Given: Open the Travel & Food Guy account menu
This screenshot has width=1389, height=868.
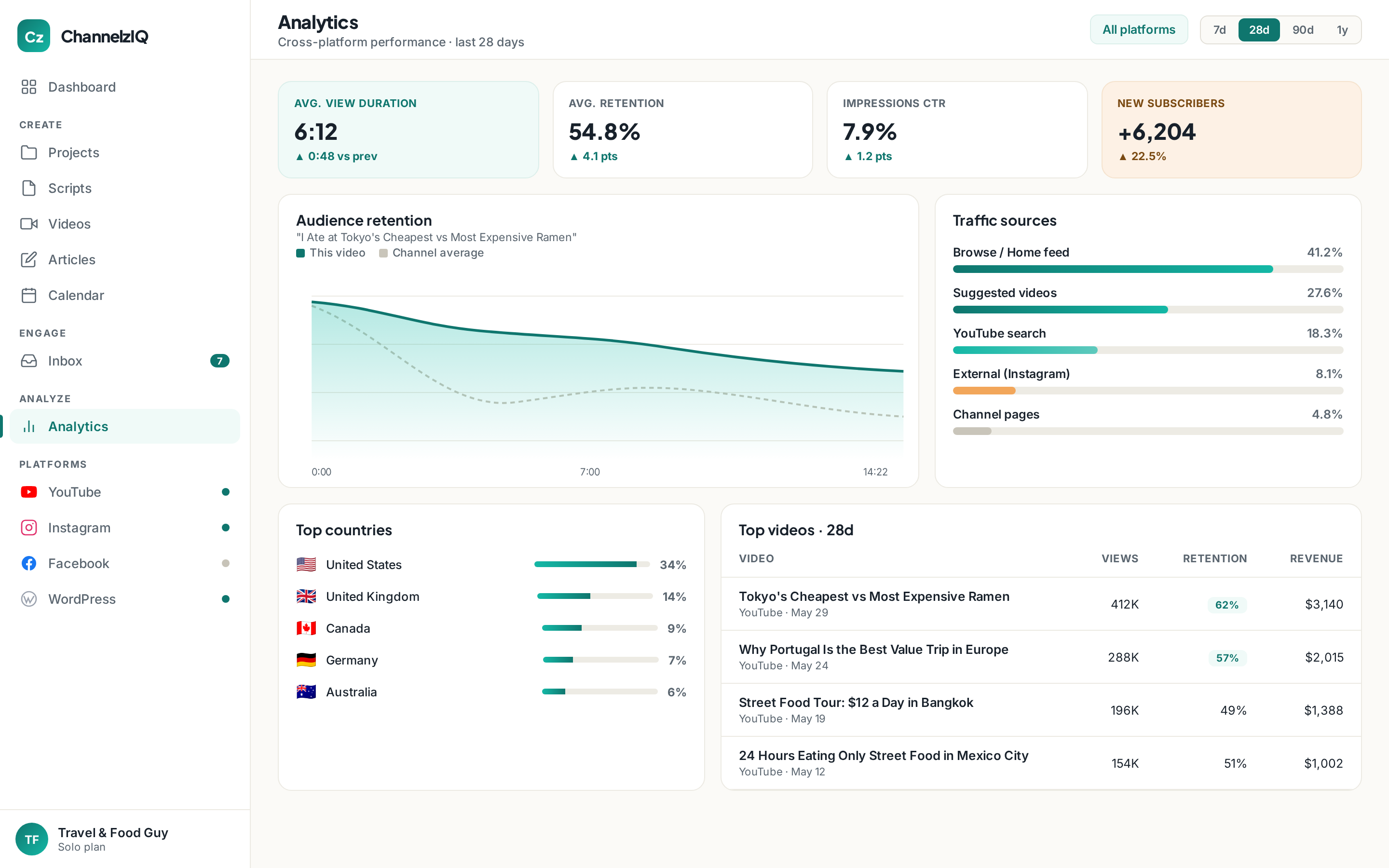Looking at the screenshot, I should pos(124,839).
